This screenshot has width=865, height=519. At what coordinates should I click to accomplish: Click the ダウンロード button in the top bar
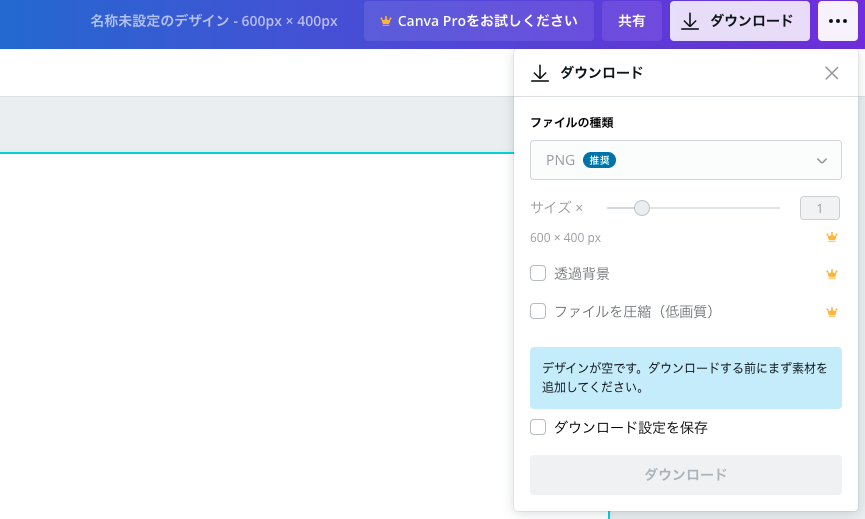pyautogui.click(x=739, y=21)
